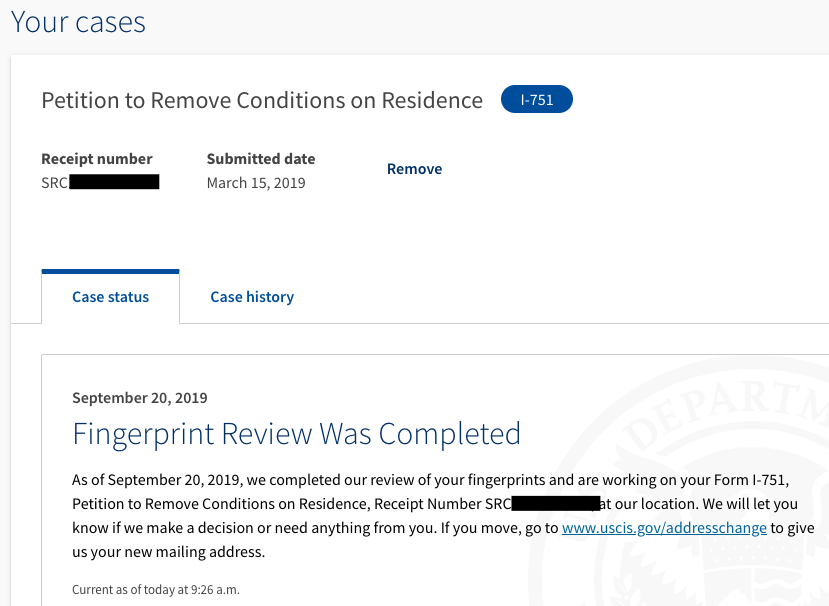The image size is (829, 606).
Task: Click the Submitted date label
Action: click(261, 159)
